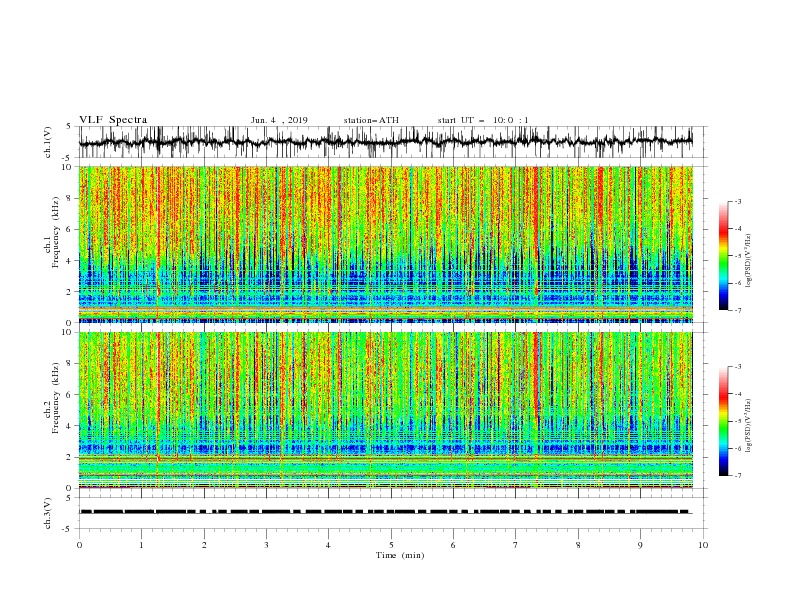The width and height of the screenshot is (792, 612).
Task: Click the ch.1 PSD color scale bar
Action: (x=723, y=256)
